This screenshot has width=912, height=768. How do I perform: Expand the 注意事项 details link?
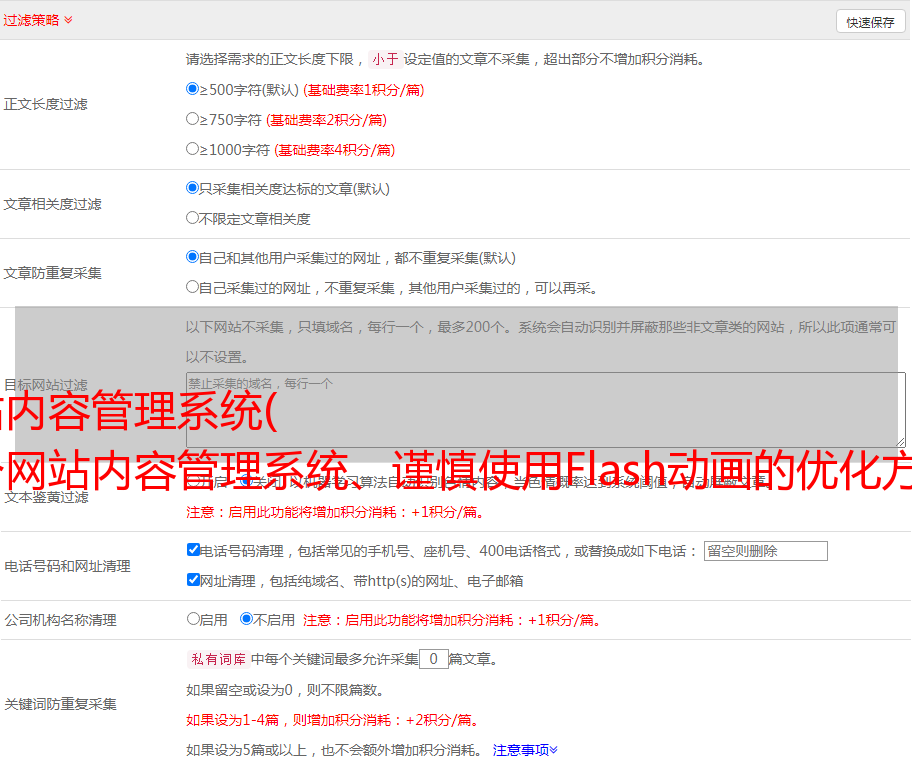click(525, 749)
